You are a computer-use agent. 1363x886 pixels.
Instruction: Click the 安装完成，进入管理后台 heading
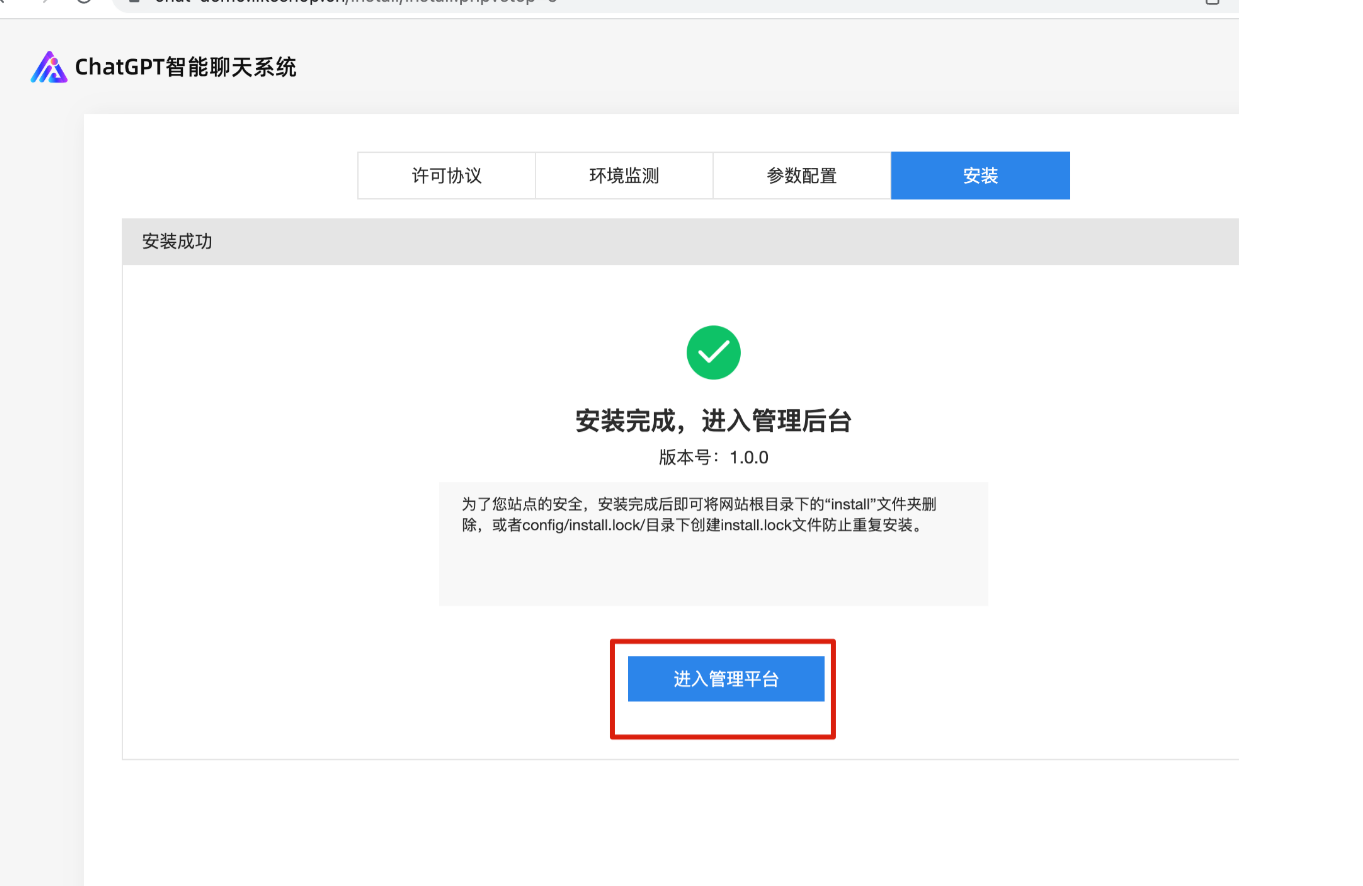click(713, 421)
